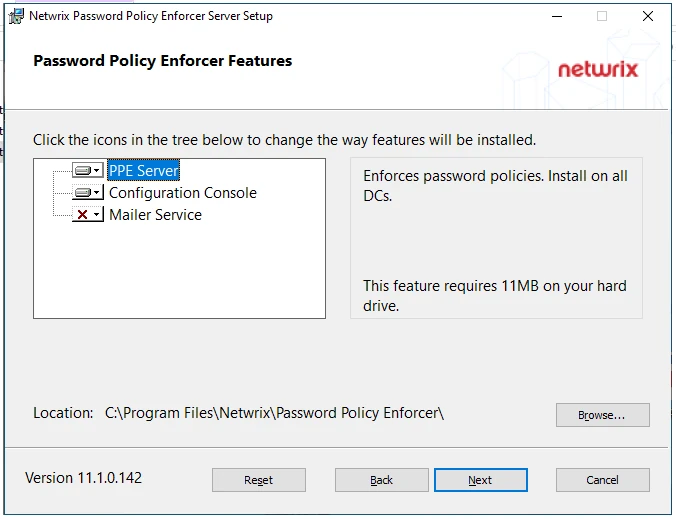Click the PPE Server drive icon
Image resolution: width=676 pixels, height=519 pixels.
[x=82, y=171]
